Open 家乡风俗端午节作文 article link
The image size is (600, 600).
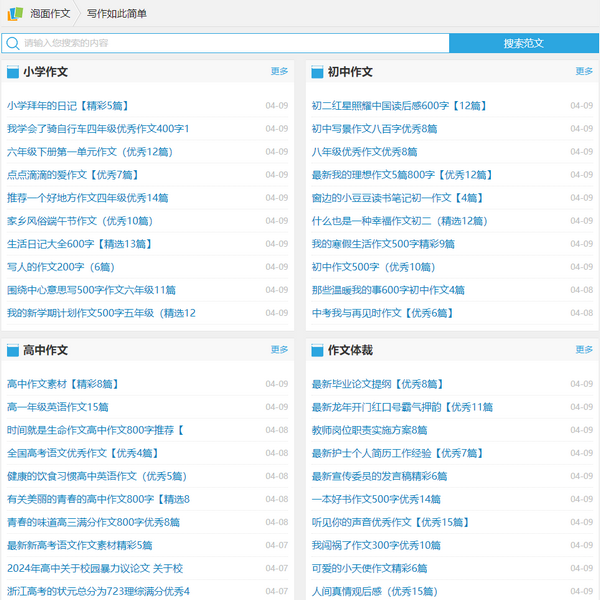point(79,221)
